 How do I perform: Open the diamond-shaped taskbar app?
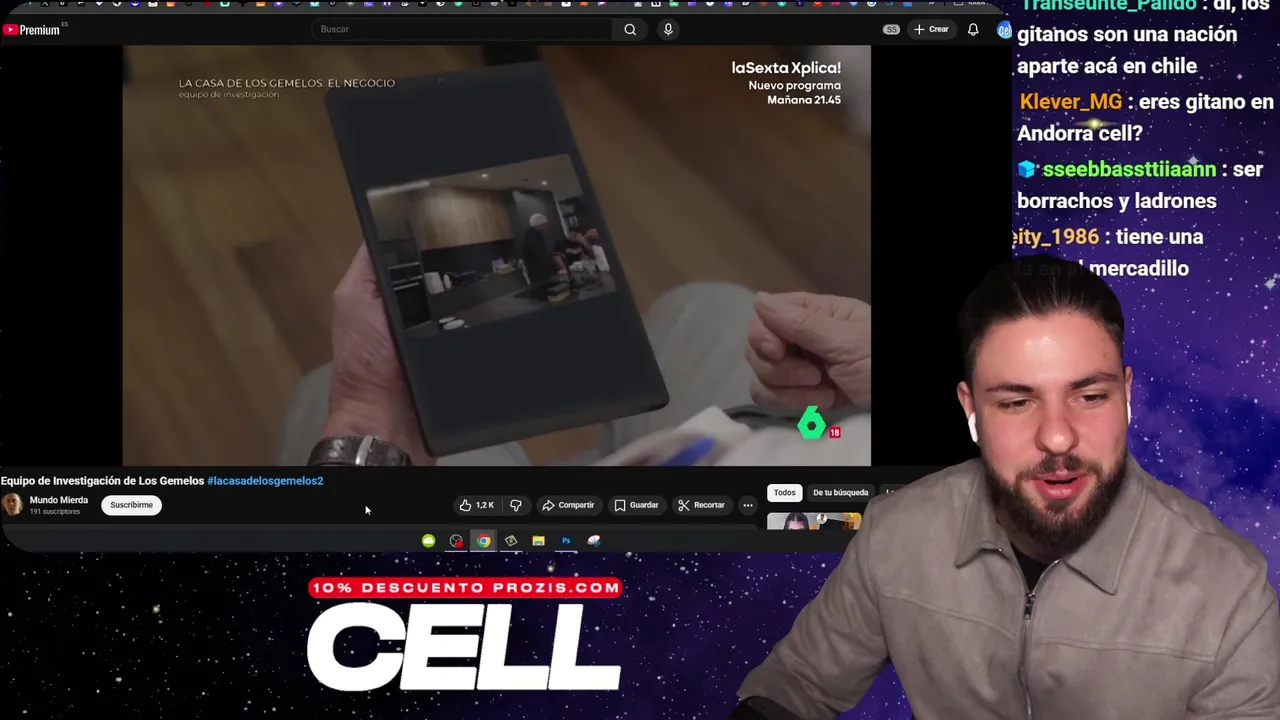(511, 541)
